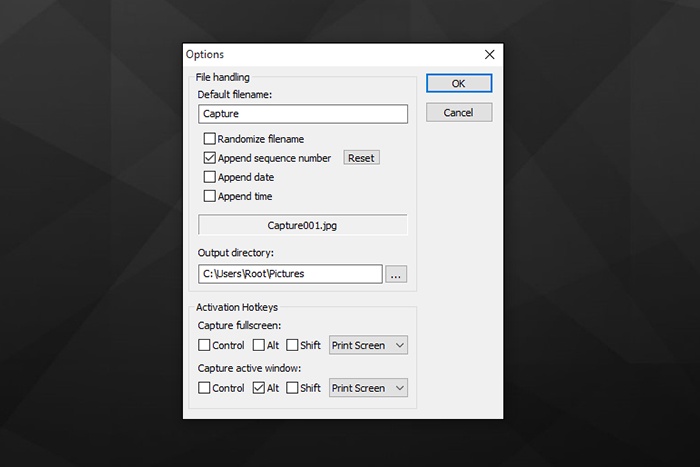Click the Output directory path field
Screen dimensions: 700x467
click(290, 274)
